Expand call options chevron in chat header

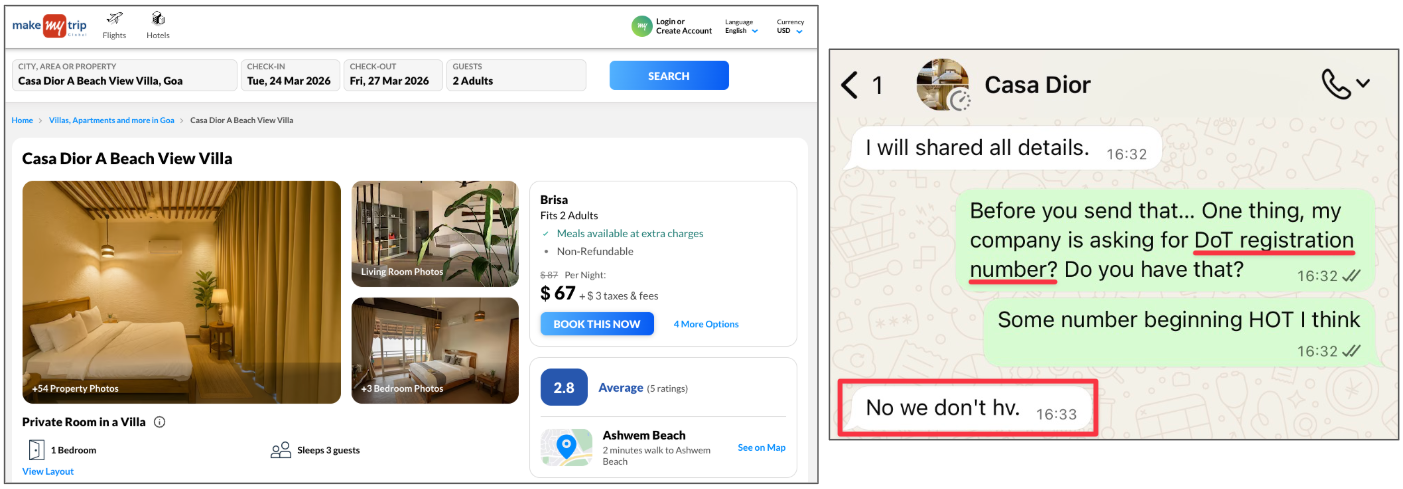[1363, 85]
